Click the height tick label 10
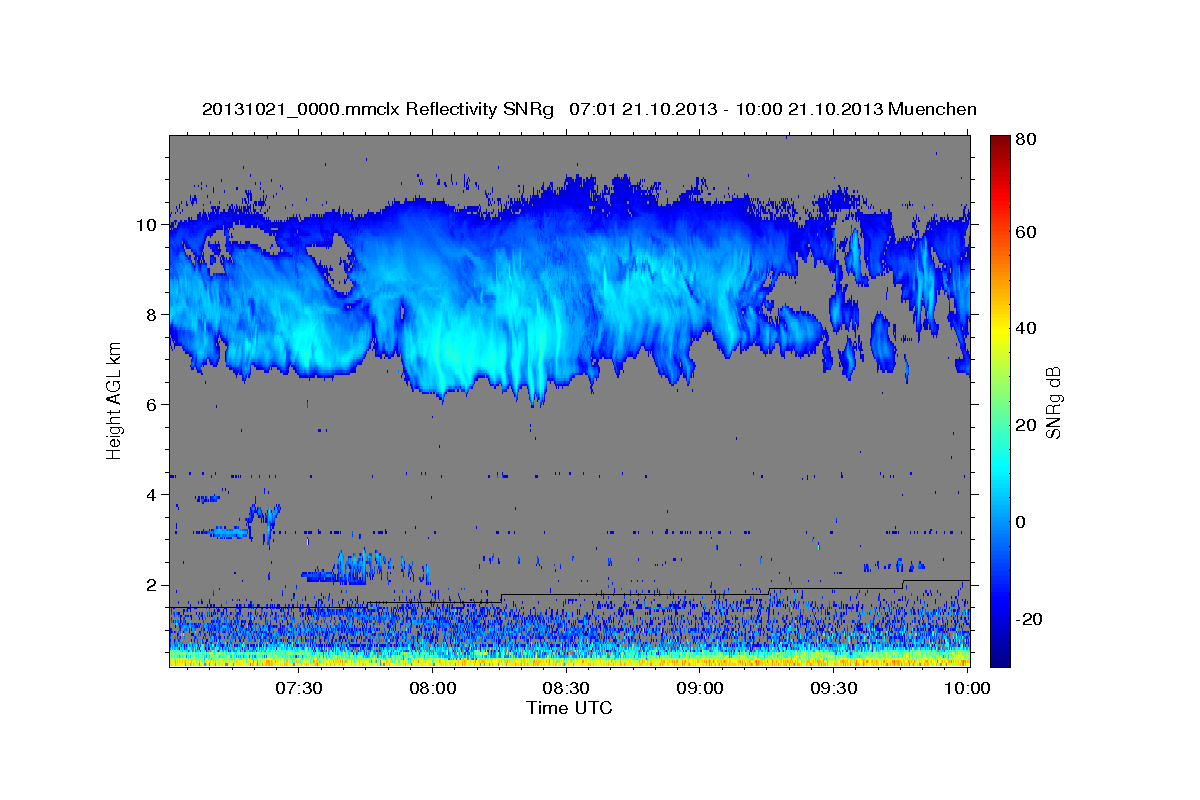Viewport: 1200px width, 800px height. [x=148, y=225]
